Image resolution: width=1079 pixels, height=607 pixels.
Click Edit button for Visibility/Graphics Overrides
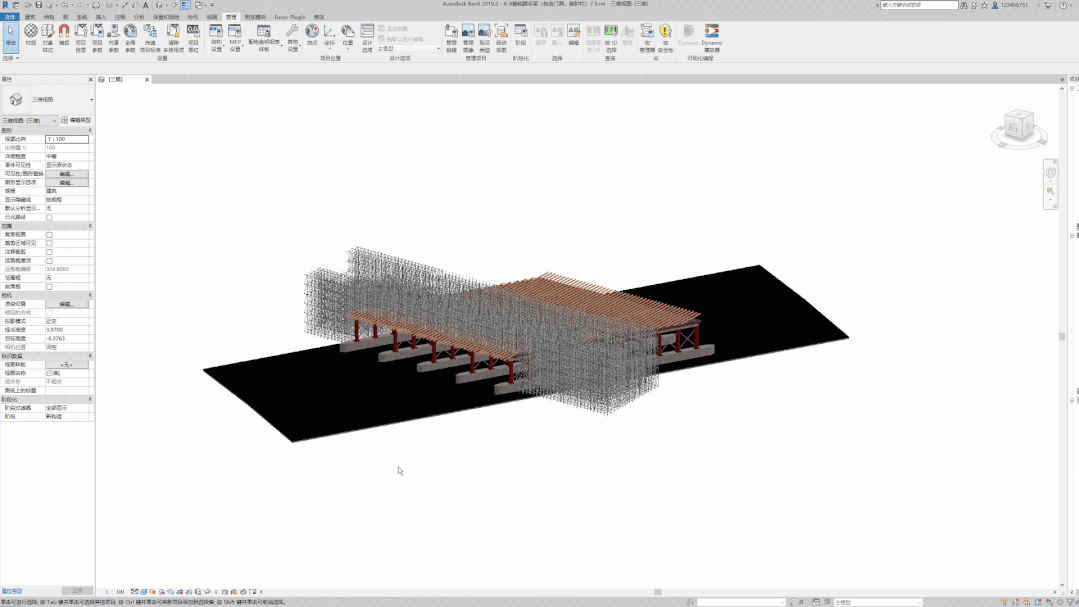point(66,174)
